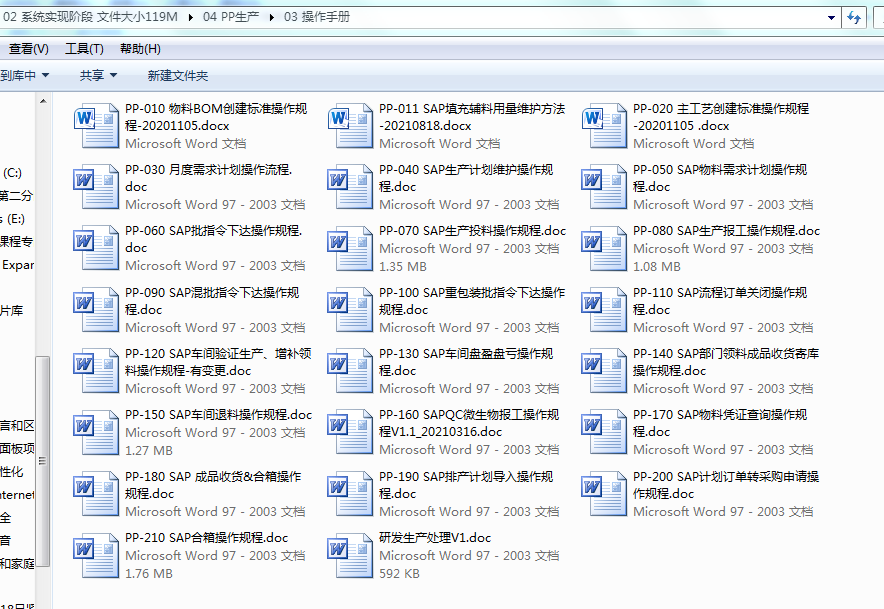Select the PP-020 主工艺创建标准操作规程 file icon
Viewport: 884px width, 609px height.
[x=604, y=126]
